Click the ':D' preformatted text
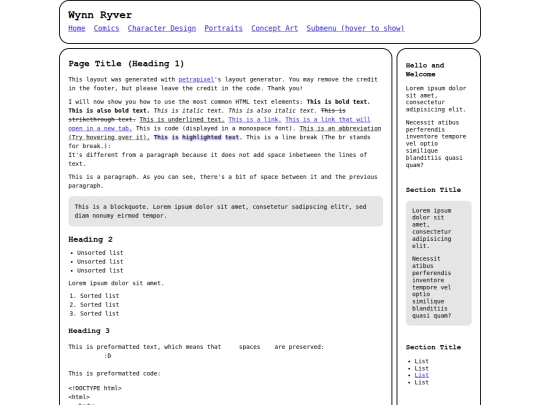 107,356
